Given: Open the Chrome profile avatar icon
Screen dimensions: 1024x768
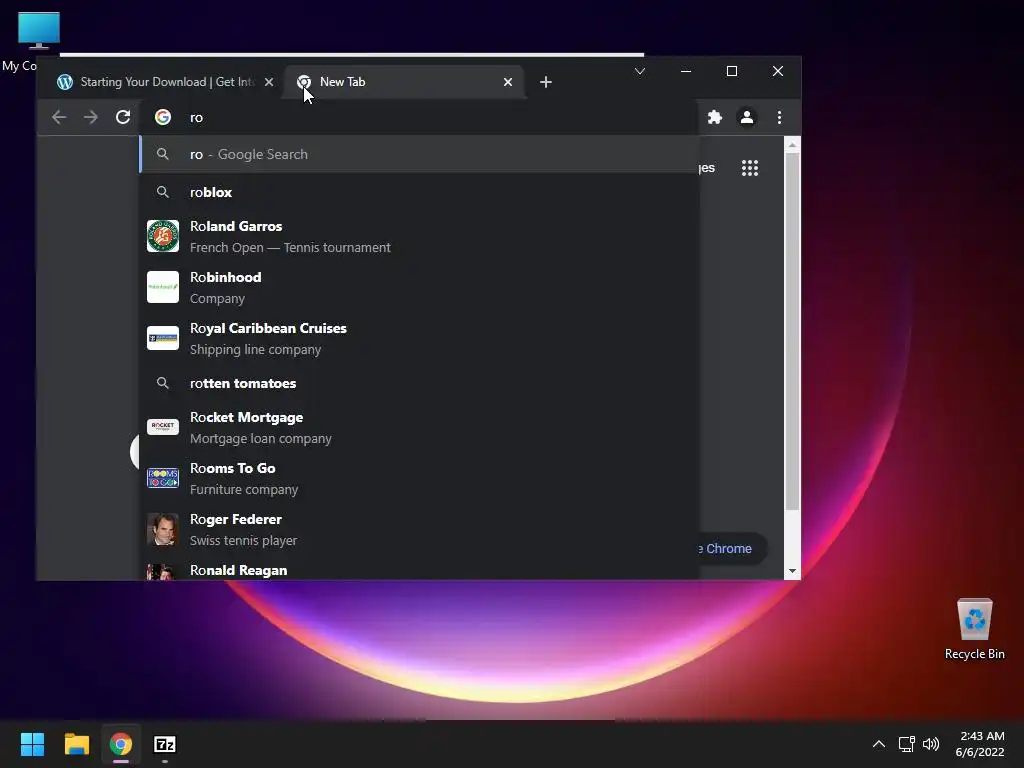Looking at the screenshot, I should pyautogui.click(x=747, y=118).
